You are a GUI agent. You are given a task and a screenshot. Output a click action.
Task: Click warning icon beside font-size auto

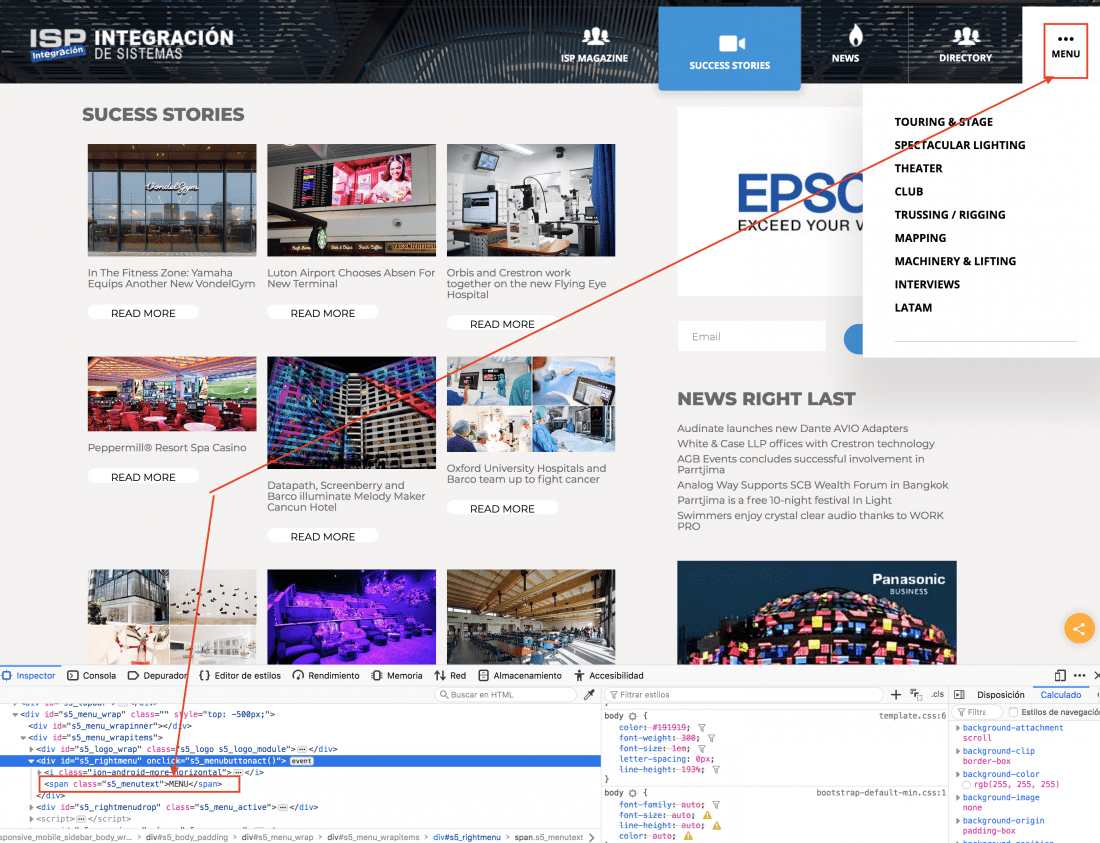[x=707, y=816]
